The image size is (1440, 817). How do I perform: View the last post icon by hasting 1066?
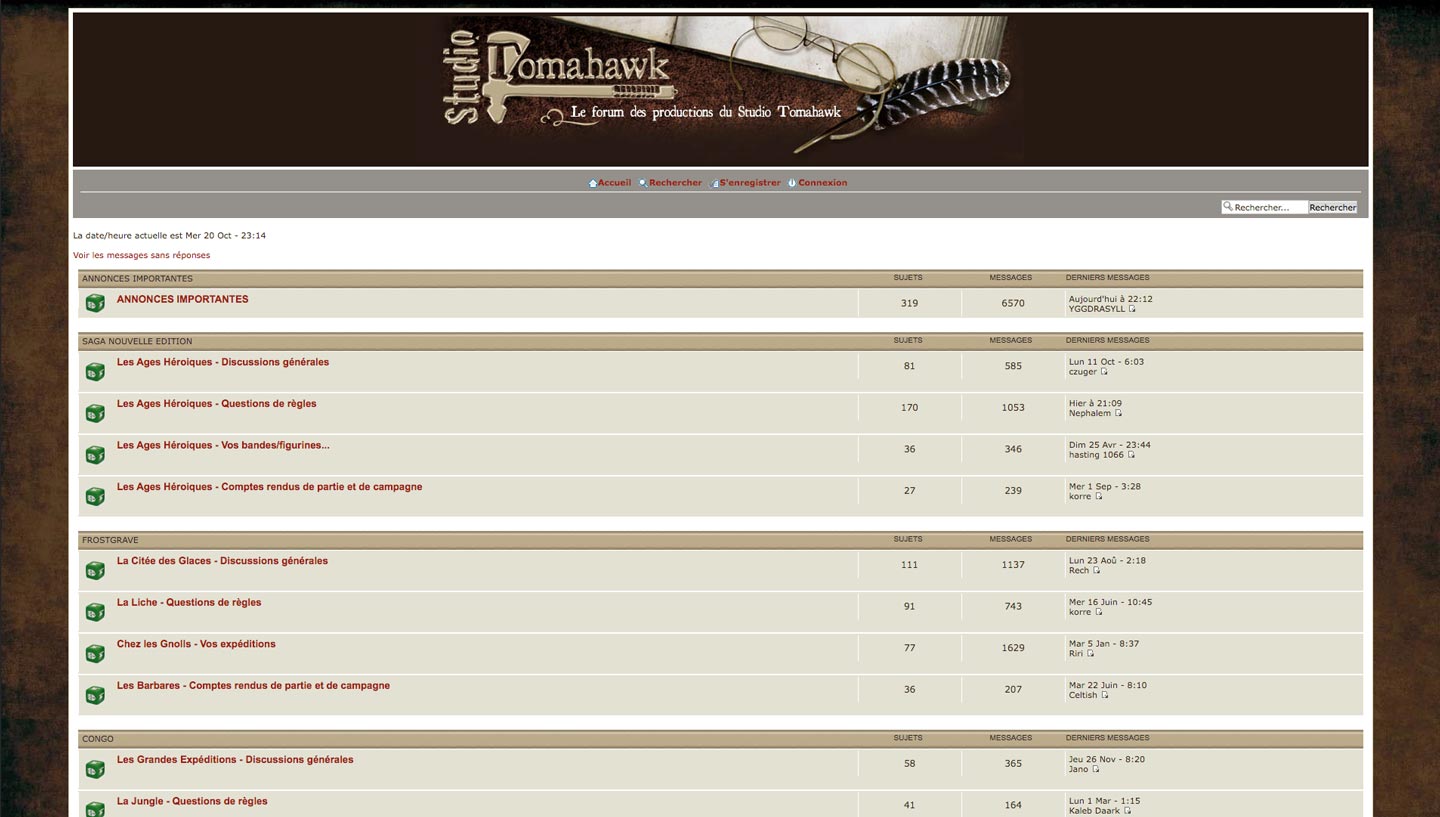[x=1131, y=455]
